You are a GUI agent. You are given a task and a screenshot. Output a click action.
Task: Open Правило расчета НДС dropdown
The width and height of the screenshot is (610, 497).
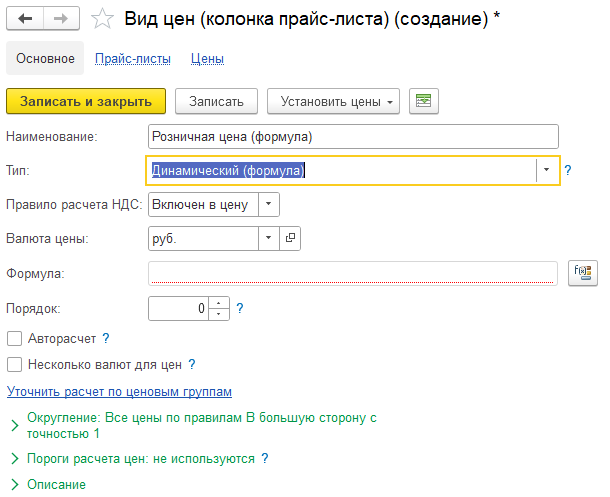point(269,204)
